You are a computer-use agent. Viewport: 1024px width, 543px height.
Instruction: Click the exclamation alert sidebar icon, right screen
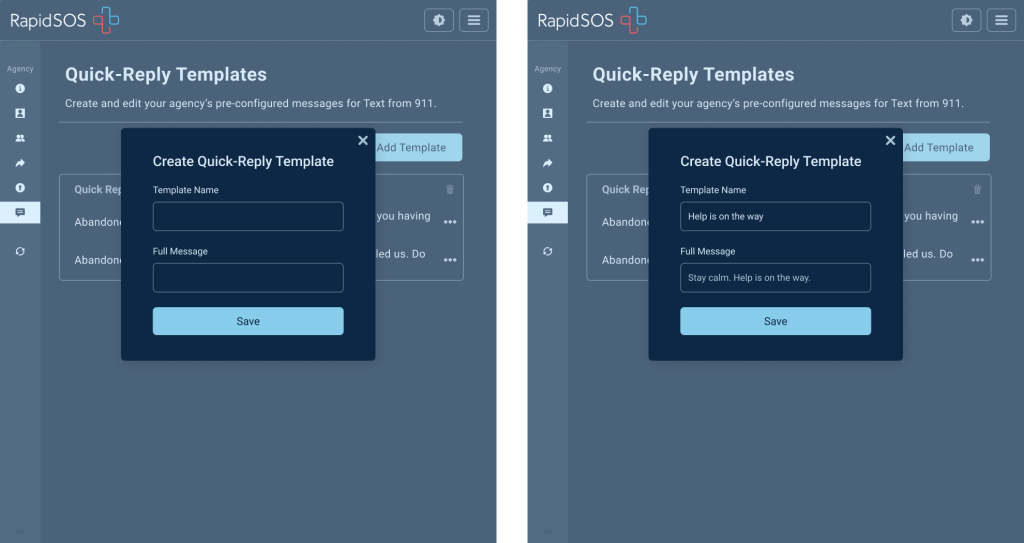[x=547, y=188]
